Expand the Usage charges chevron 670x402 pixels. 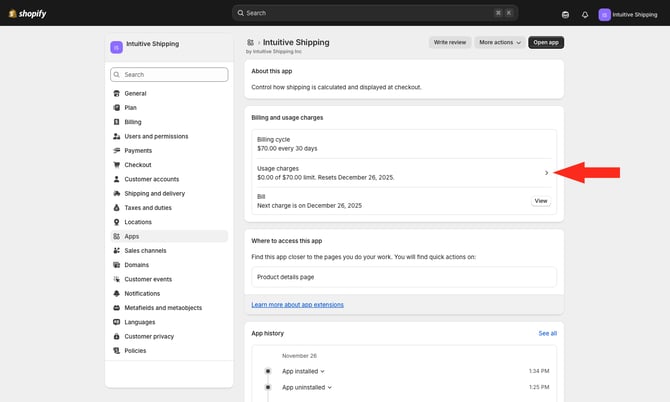(x=547, y=173)
